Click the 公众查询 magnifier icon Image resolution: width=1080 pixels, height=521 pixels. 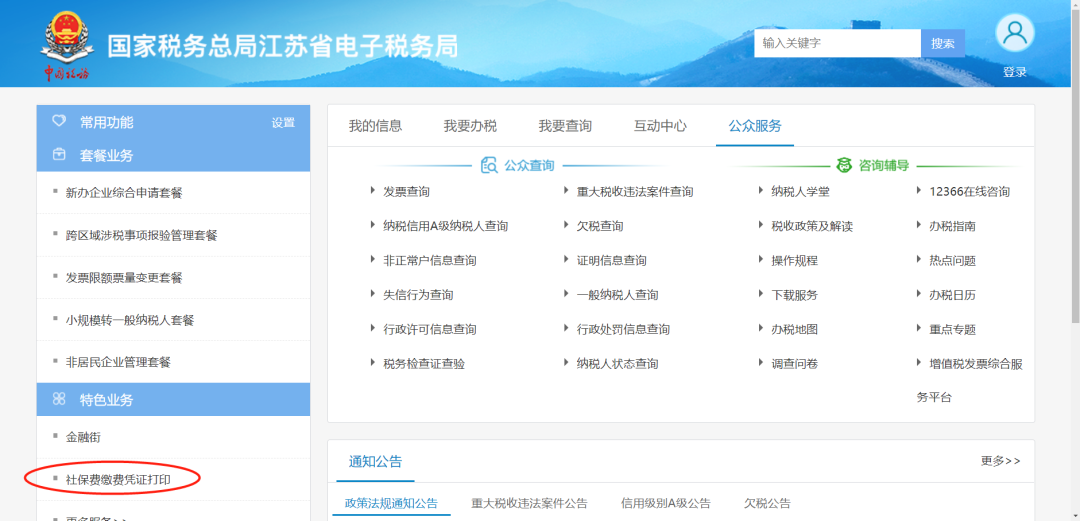pos(489,165)
